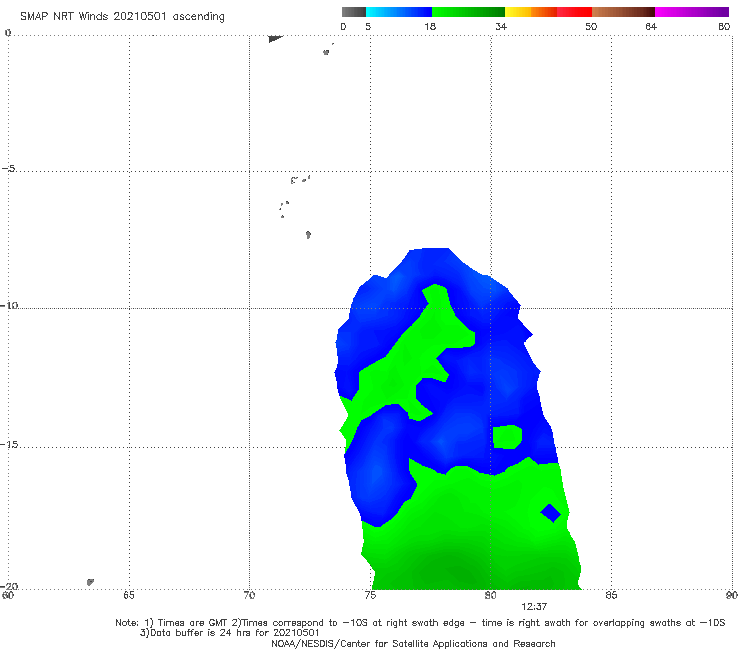740x650 pixels.
Task: Click the small island near 20S in the bottom-left corner
Action: click(x=90, y=582)
